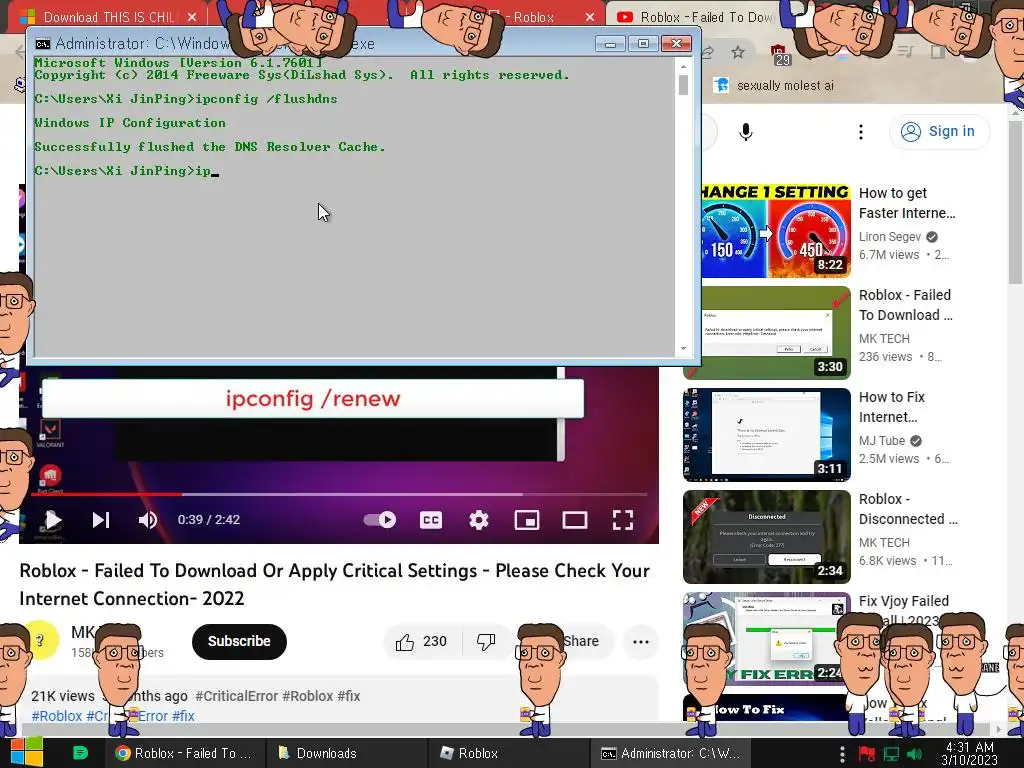Open 'How to Fix Internet' video thumbnail
The width and height of the screenshot is (1024, 768).
[767, 435]
